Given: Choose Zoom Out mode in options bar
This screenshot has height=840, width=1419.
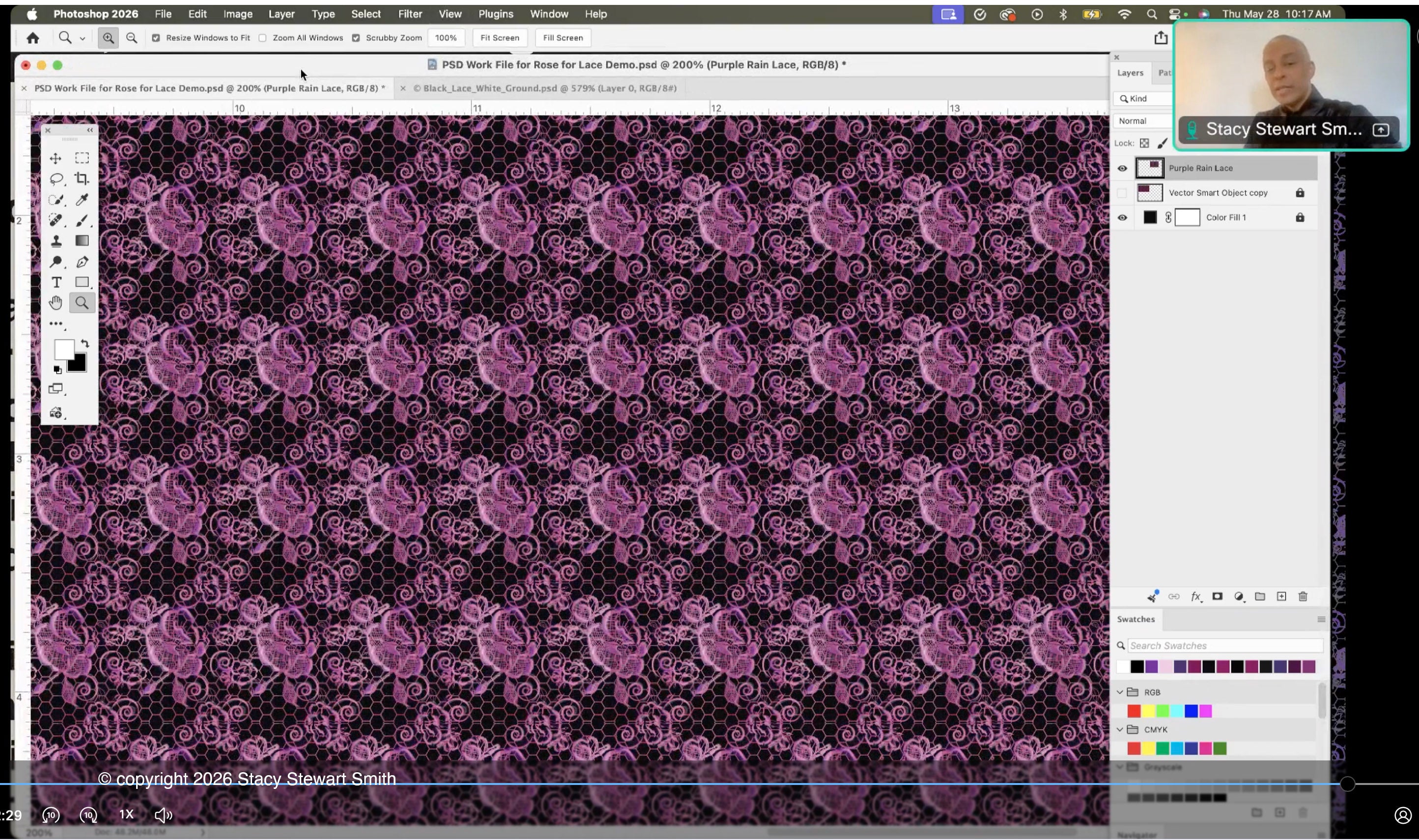Looking at the screenshot, I should coord(131,38).
